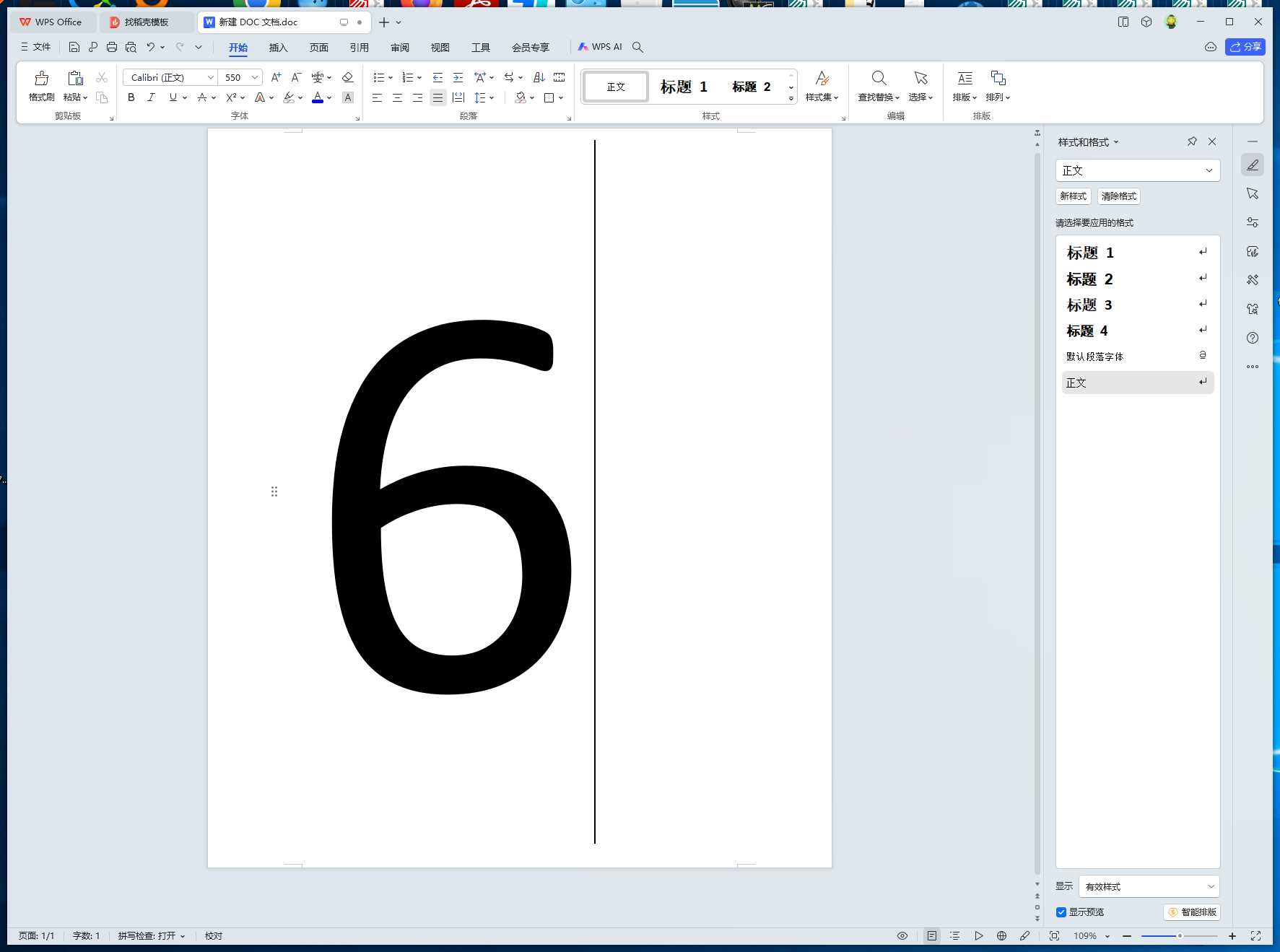Click the text highlight color button
This screenshot has height=952, width=1280.
[x=289, y=97]
